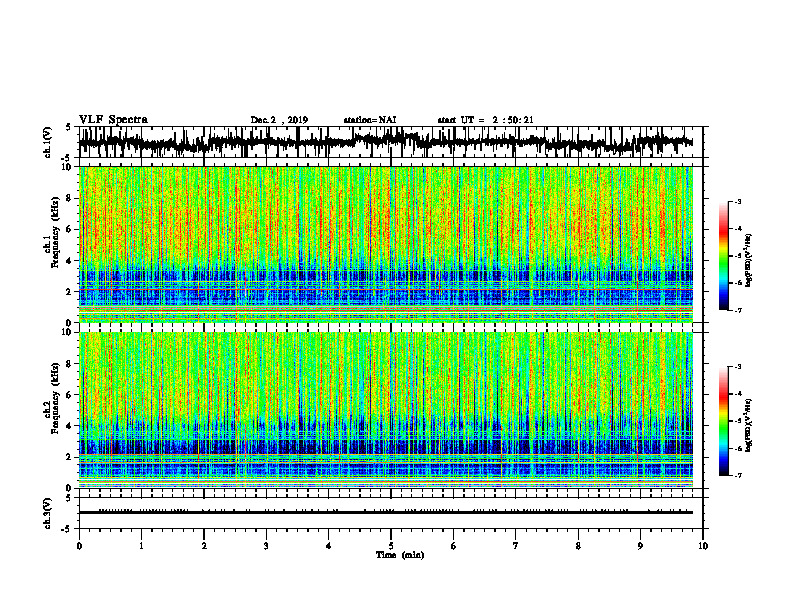Click the "ch.1(V)" waveform axis label
Viewport: 792px width, 612px height.
(x=48, y=142)
